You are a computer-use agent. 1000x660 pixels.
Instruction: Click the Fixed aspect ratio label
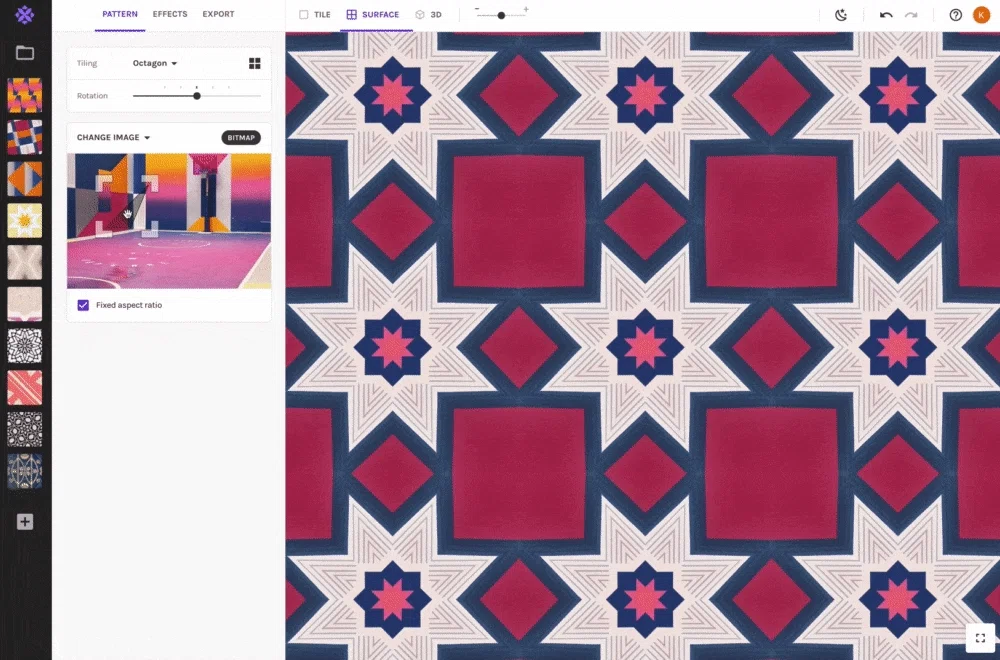pyautogui.click(x=129, y=305)
